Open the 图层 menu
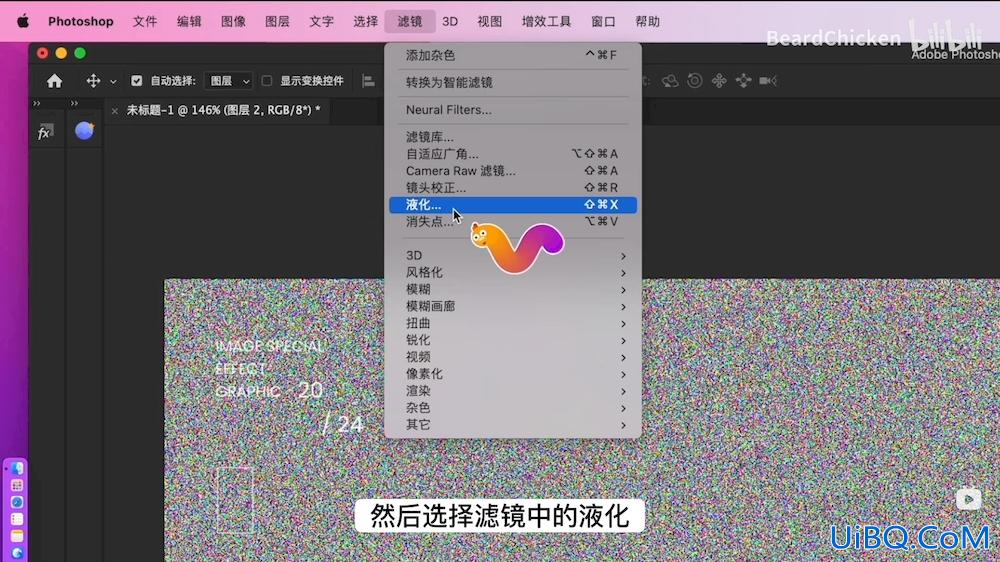 [x=277, y=21]
